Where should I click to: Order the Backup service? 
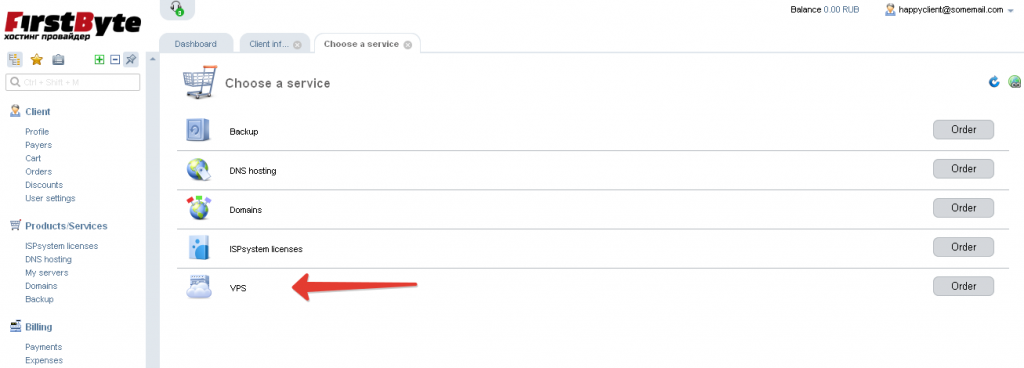(963, 129)
